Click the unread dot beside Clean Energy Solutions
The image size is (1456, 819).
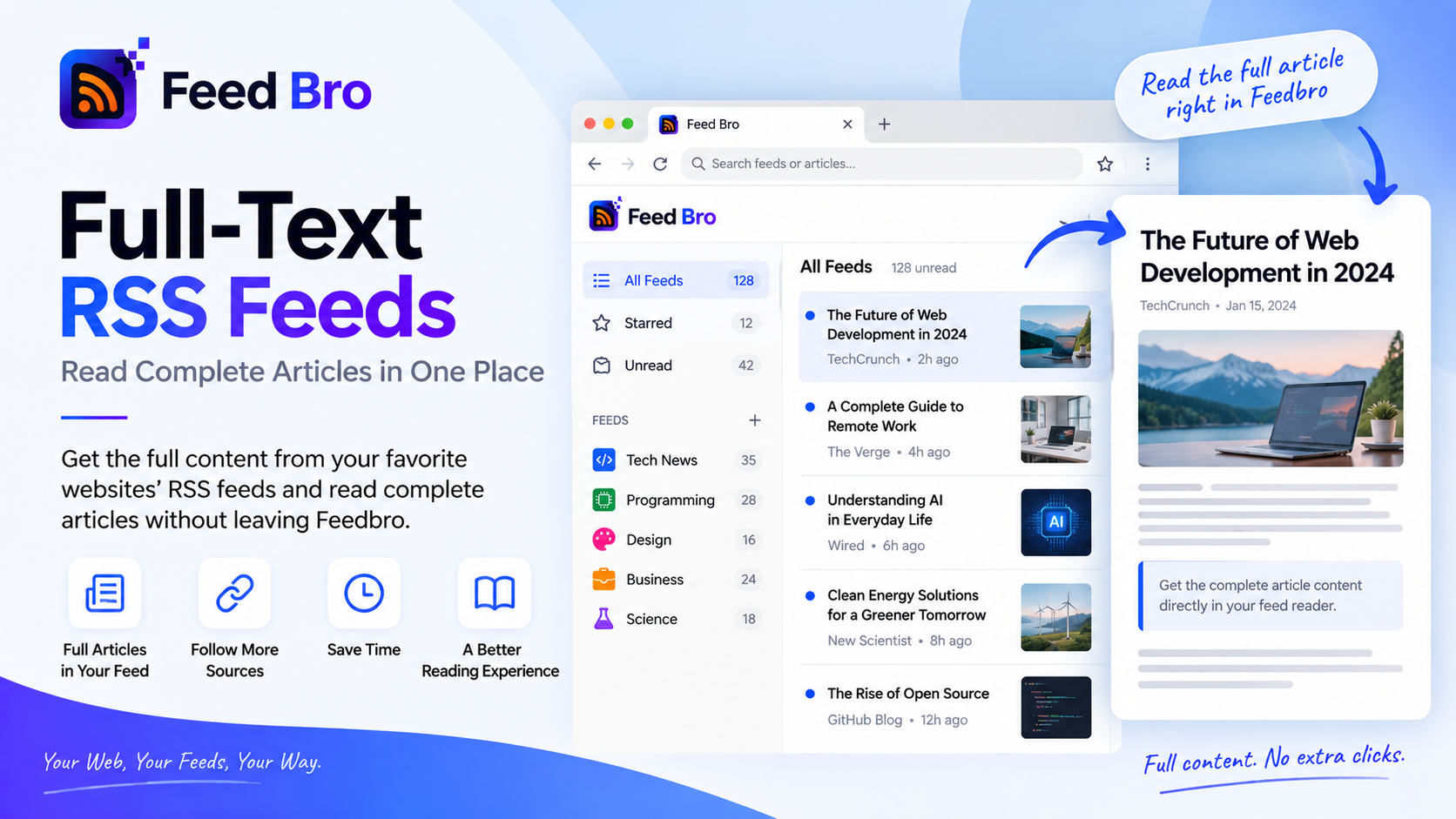810,595
